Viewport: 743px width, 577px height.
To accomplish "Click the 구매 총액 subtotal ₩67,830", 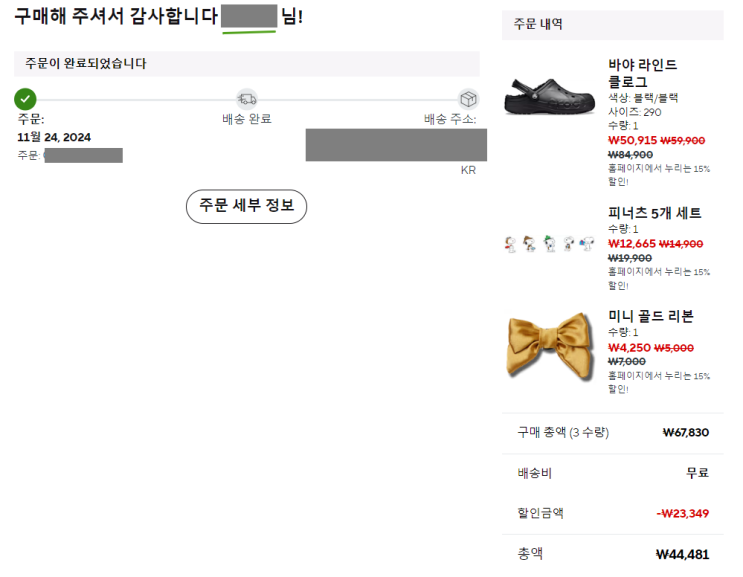I will (x=685, y=433).
